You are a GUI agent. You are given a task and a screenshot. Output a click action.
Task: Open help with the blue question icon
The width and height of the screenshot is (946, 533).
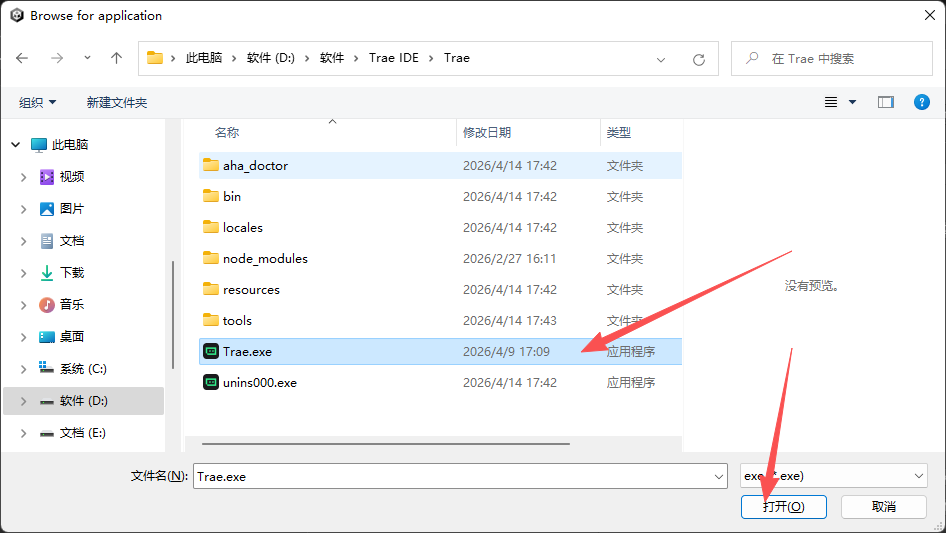pos(922,102)
